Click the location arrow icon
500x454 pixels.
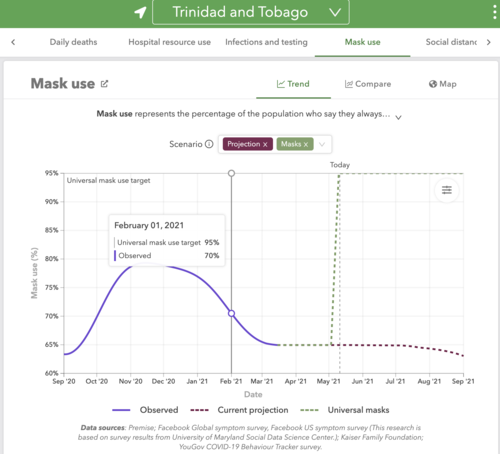140,12
